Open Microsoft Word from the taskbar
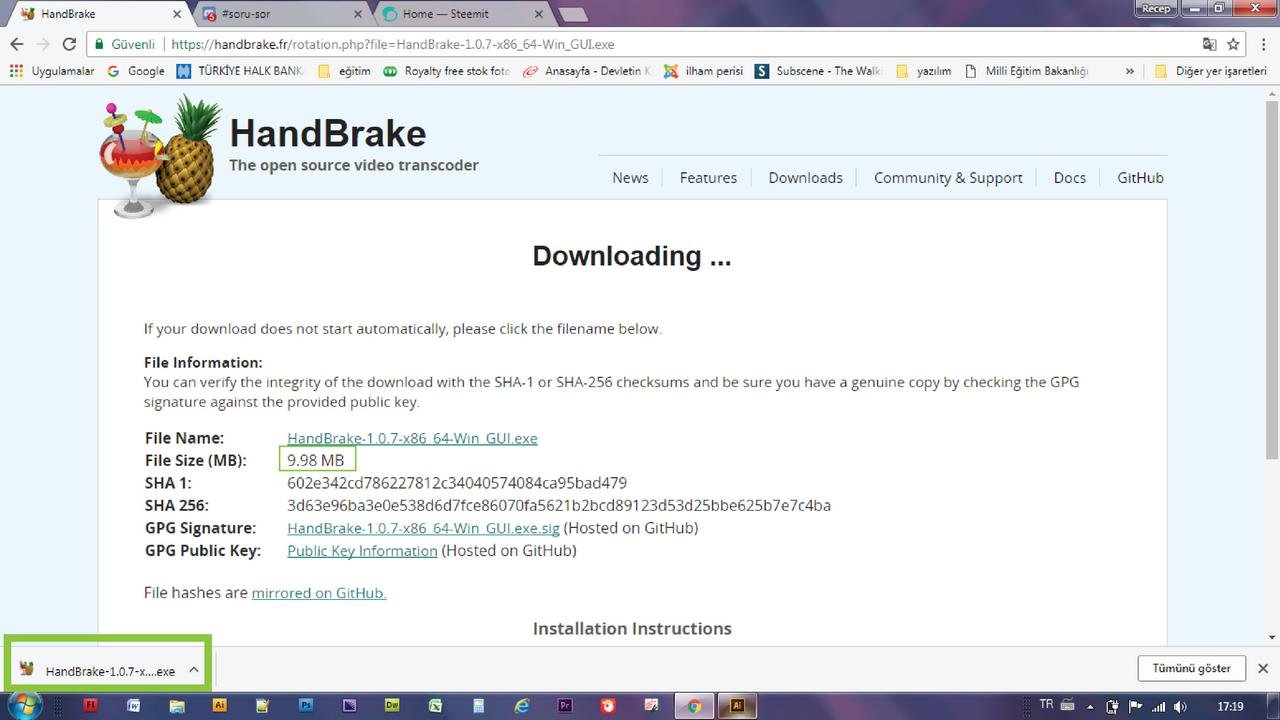The image size is (1280, 720). coord(134,705)
